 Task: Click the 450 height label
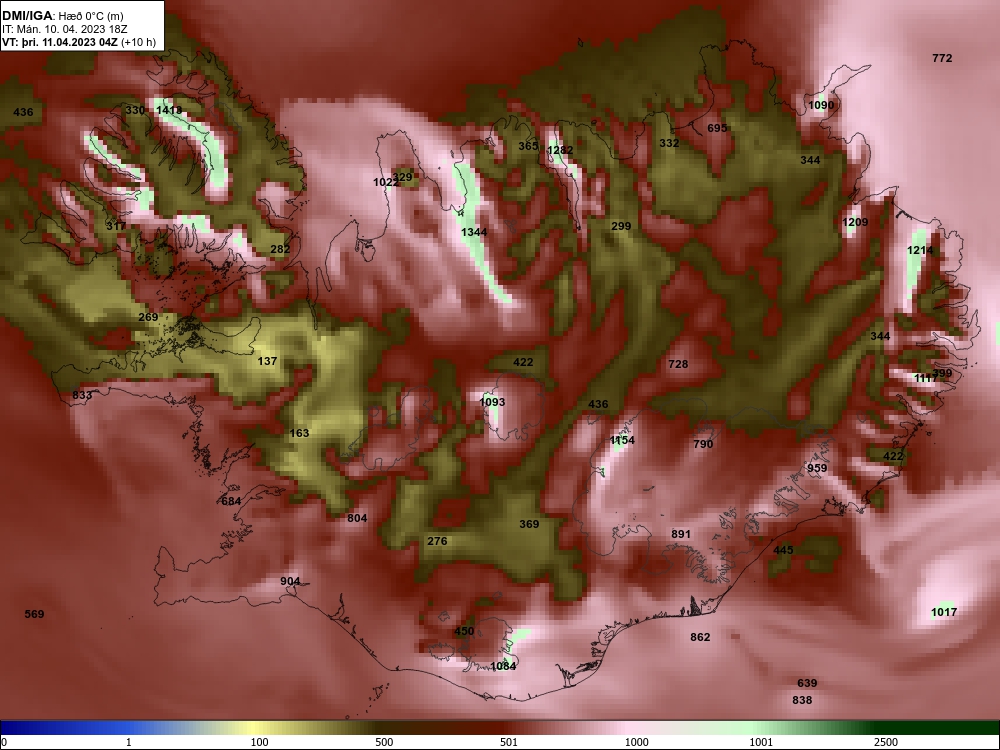click(464, 631)
